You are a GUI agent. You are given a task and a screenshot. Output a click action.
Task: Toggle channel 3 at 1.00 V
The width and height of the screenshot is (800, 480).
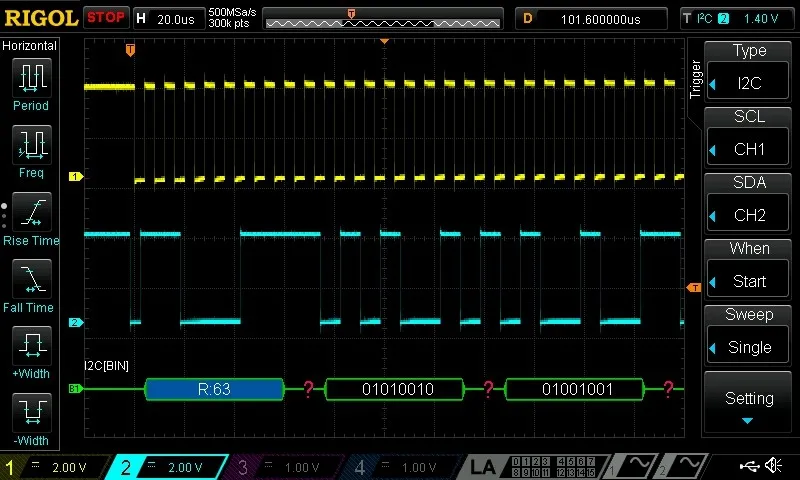pos(290,467)
